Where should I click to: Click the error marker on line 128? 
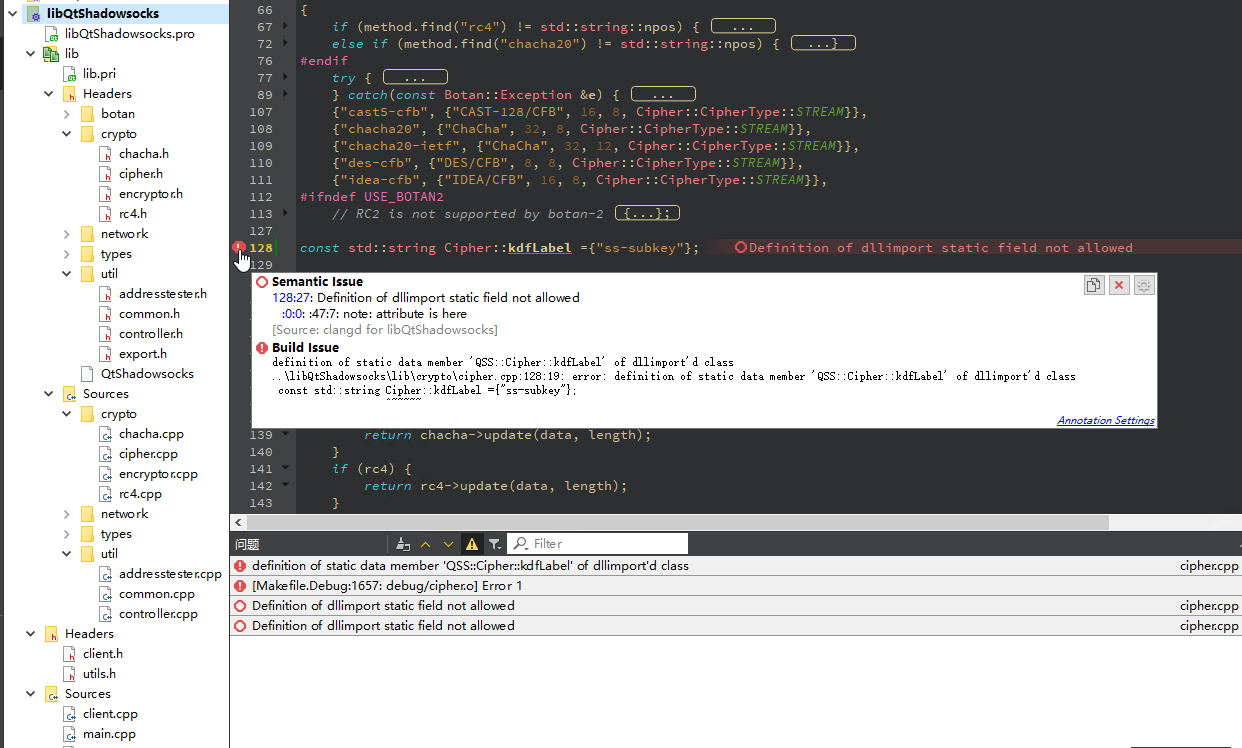[239, 247]
